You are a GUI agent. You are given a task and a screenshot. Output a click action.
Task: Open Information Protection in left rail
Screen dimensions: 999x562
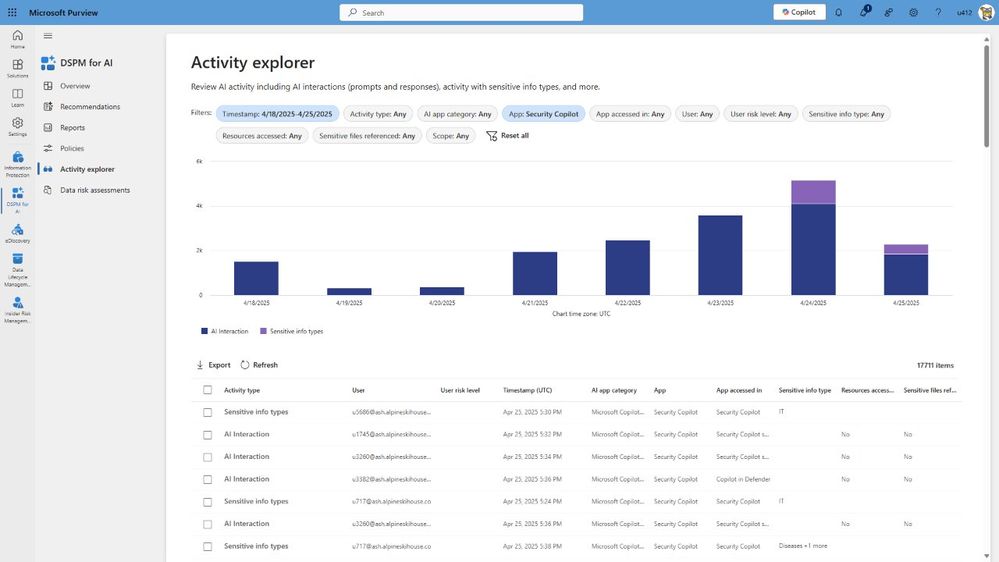[x=17, y=164]
